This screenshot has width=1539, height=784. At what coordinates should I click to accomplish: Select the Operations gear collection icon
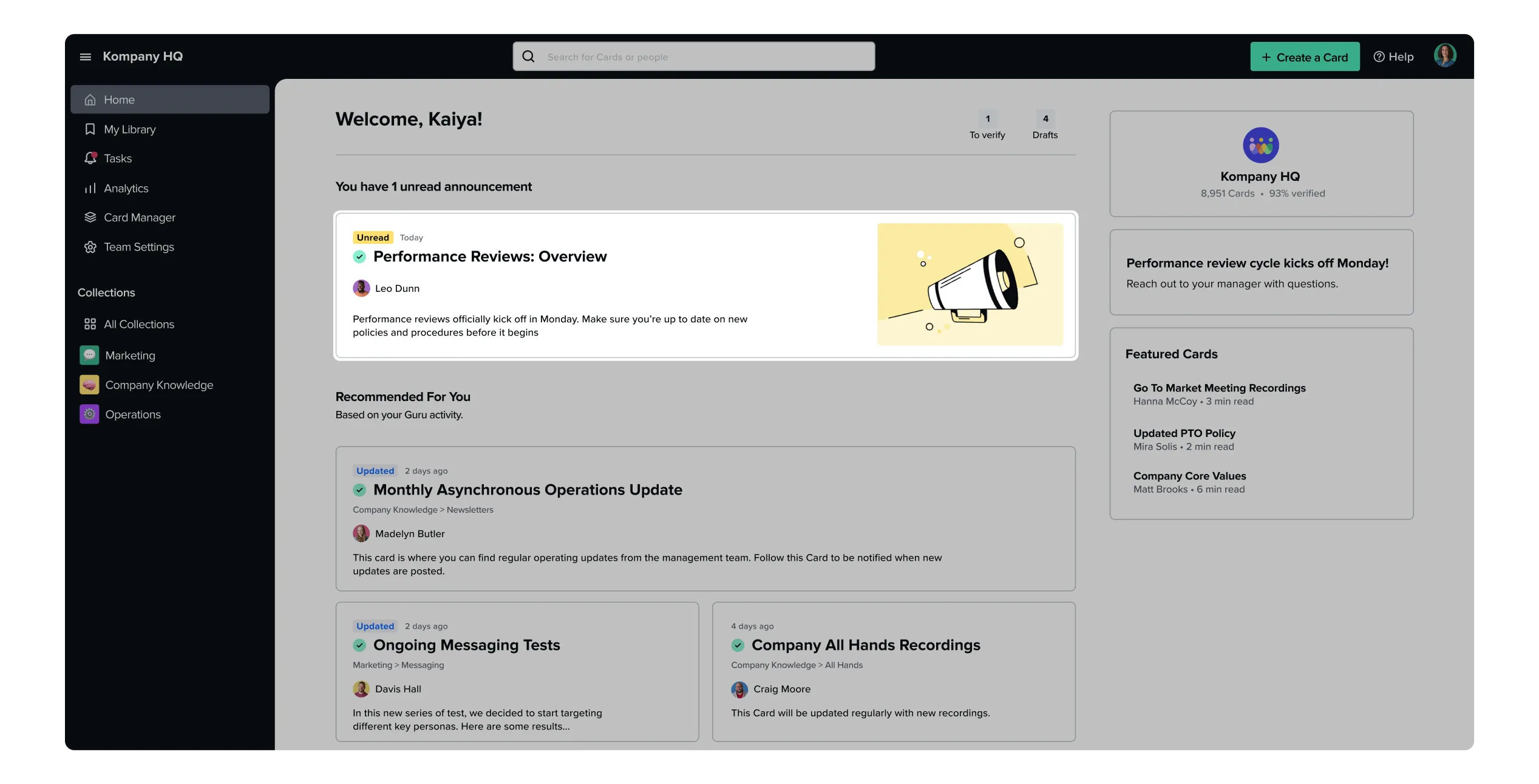click(89, 414)
